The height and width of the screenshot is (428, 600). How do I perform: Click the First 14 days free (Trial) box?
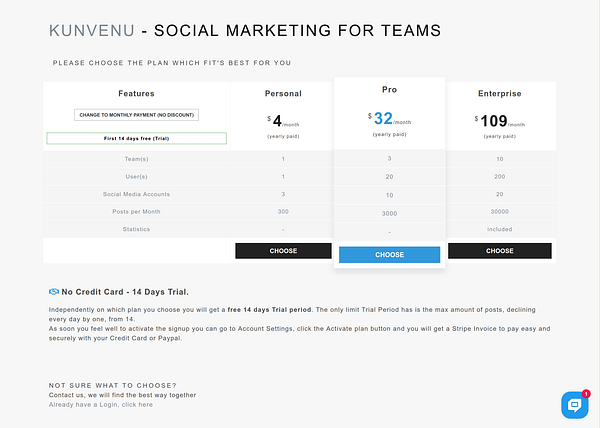click(137, 138)
